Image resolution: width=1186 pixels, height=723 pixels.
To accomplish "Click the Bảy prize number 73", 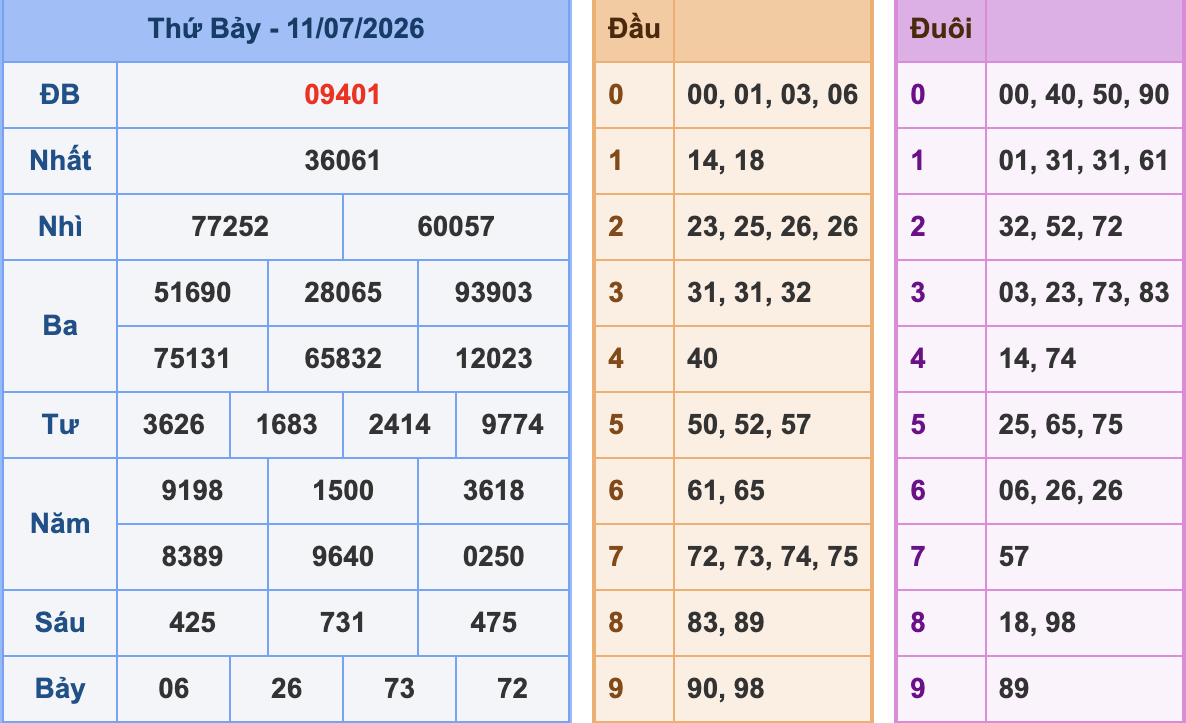I will (399, 688).
